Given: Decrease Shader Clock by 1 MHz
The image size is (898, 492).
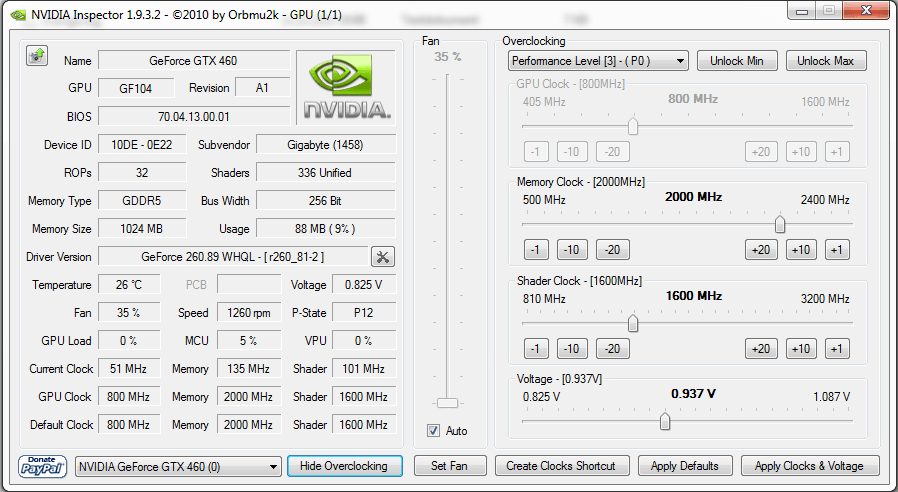Looking at the screenshot, I should pyautogui.click(x=535, y=349).
